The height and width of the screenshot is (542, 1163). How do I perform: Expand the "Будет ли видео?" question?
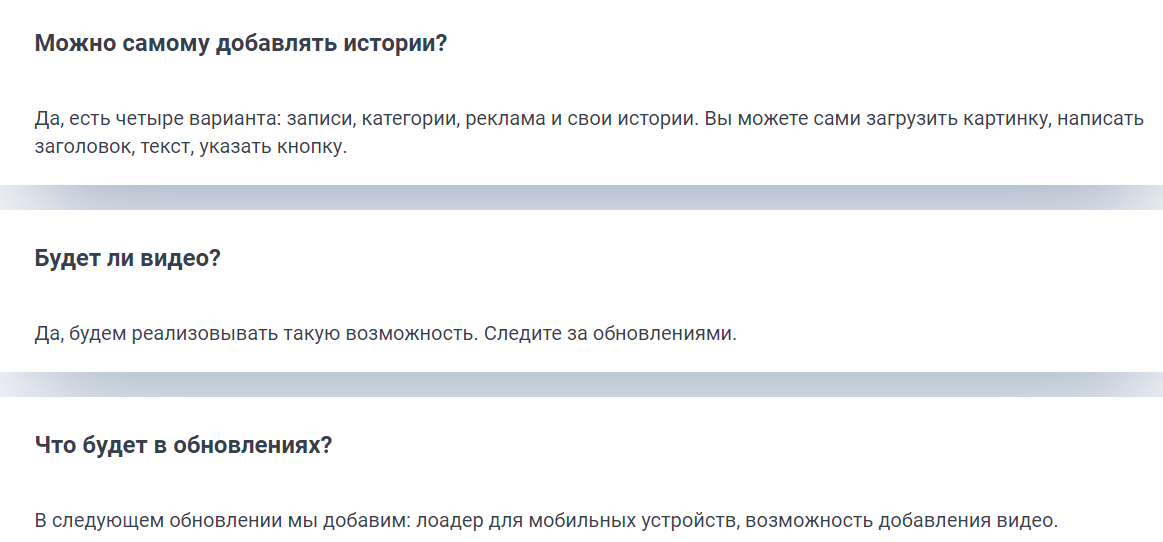127,258
